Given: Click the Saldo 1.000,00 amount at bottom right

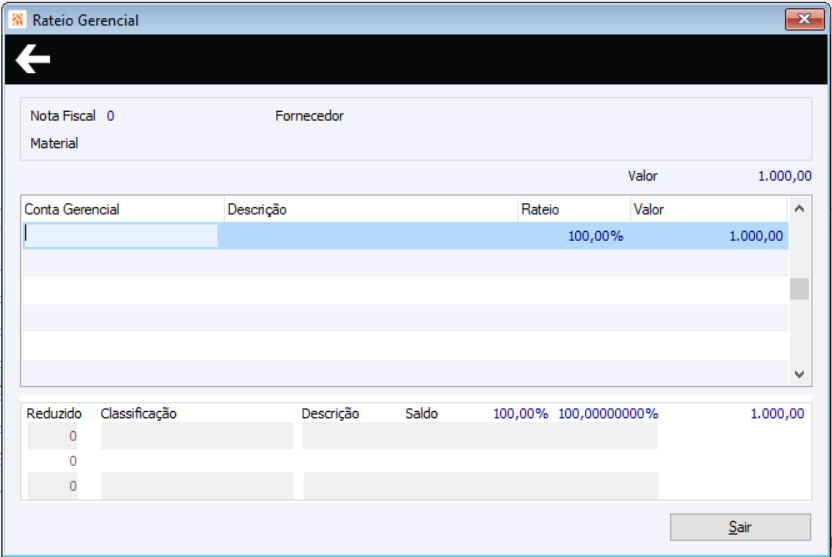Looking at the screenshot, I should pos(777,414).
